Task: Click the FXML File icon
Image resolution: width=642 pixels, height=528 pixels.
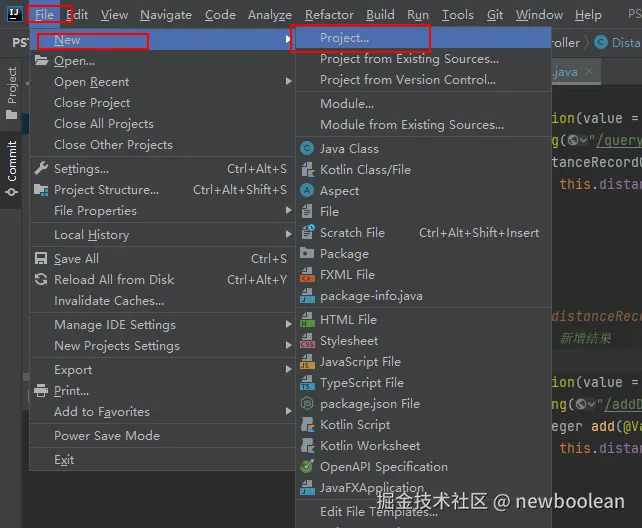Action: click(x=307, y=275)
